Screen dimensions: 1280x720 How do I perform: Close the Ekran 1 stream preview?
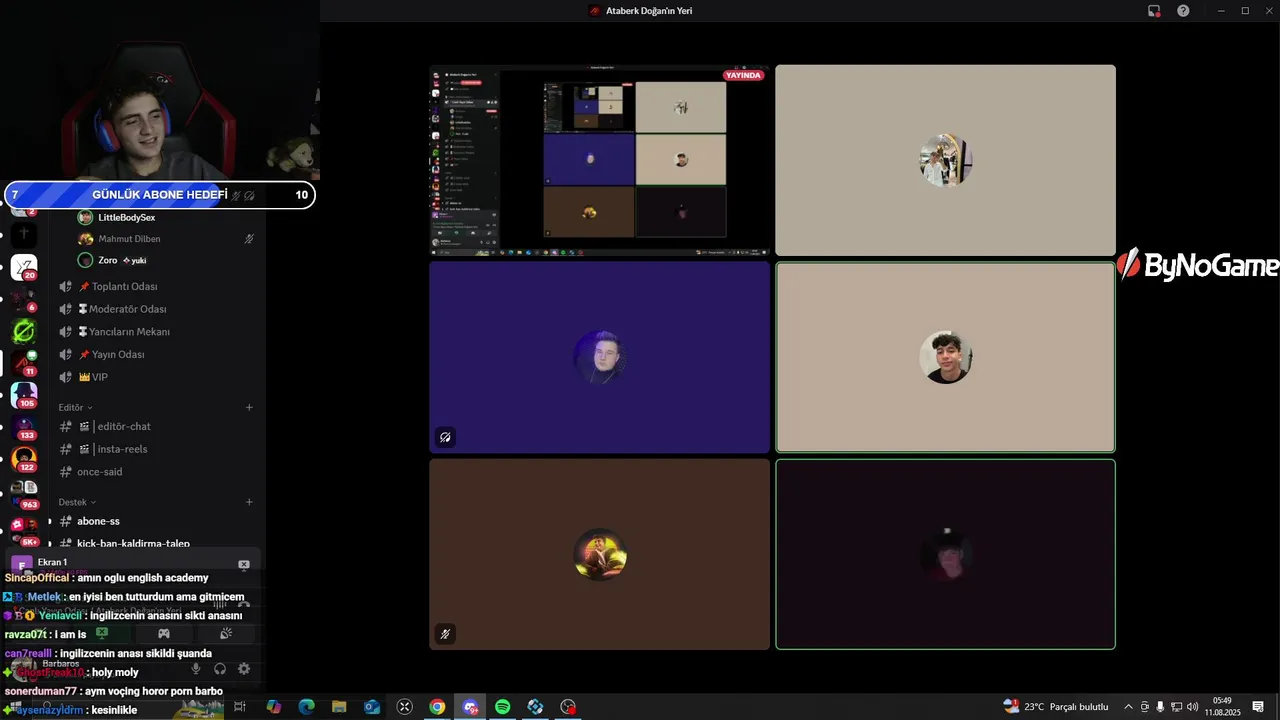tap(244, 565)
